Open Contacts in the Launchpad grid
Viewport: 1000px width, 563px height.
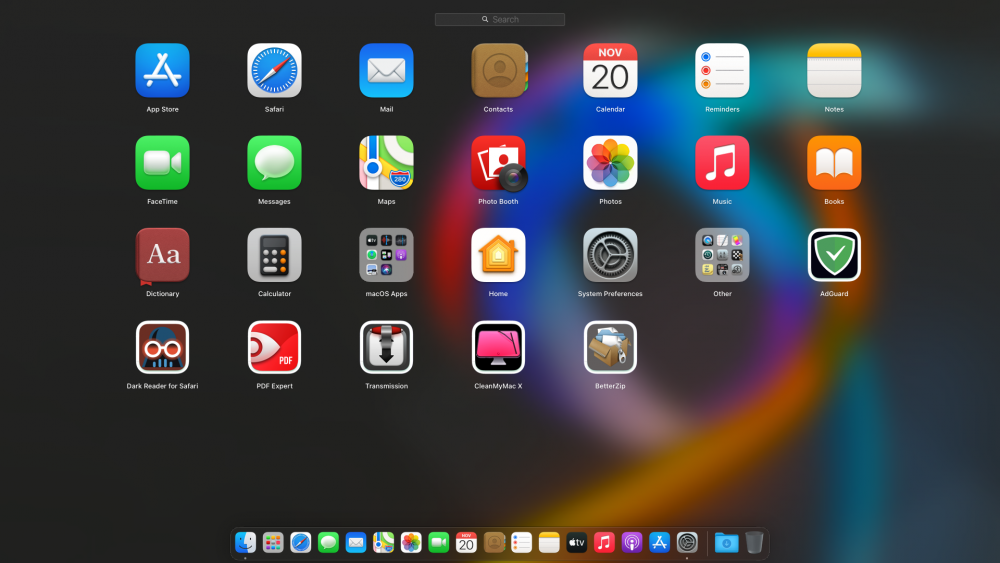point(498,71)
